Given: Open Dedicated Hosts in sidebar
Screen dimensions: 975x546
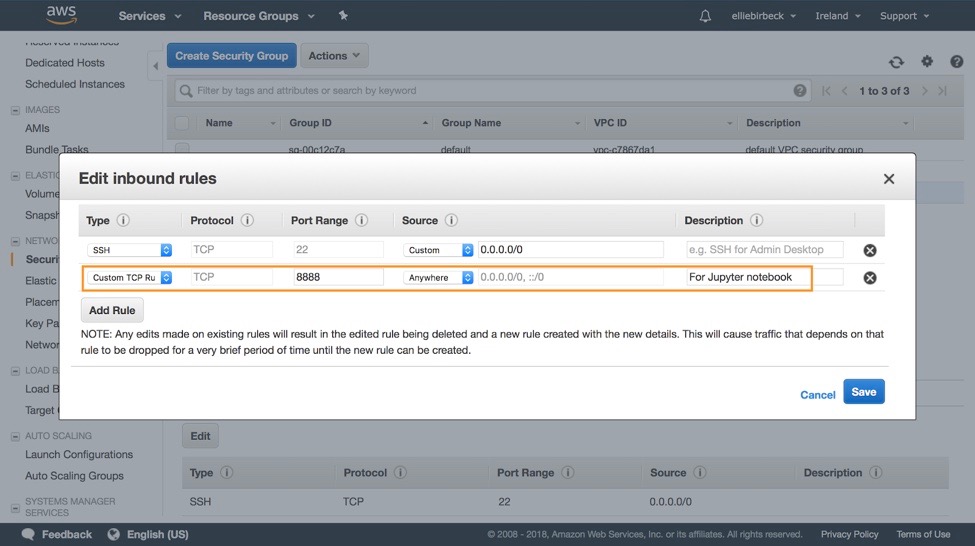Looking at the screenshot, I should point(65,63).
